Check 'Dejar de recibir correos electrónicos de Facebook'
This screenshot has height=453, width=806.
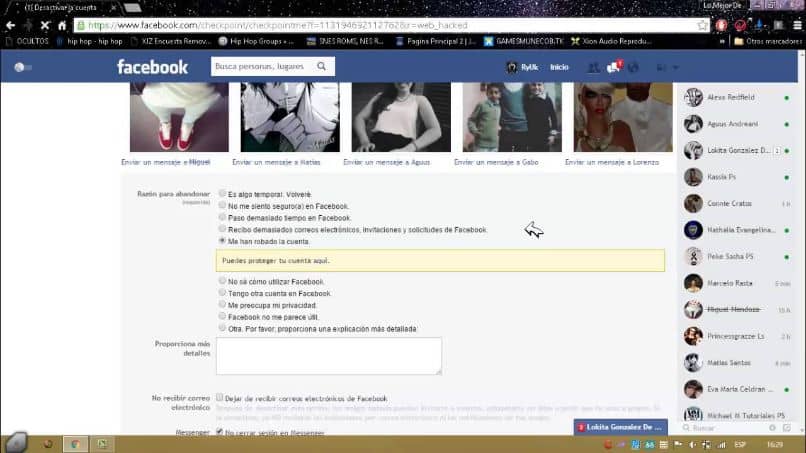point(219,397)
